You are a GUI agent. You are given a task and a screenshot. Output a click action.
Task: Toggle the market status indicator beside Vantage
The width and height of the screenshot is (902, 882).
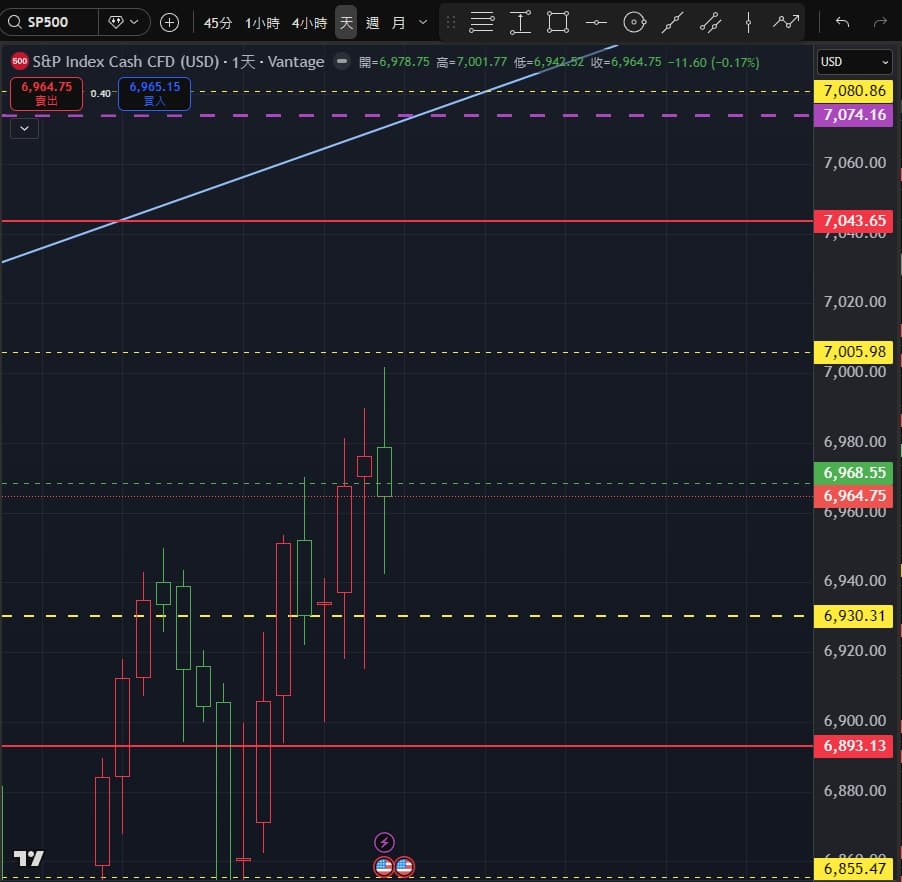(x=342, y=61)
